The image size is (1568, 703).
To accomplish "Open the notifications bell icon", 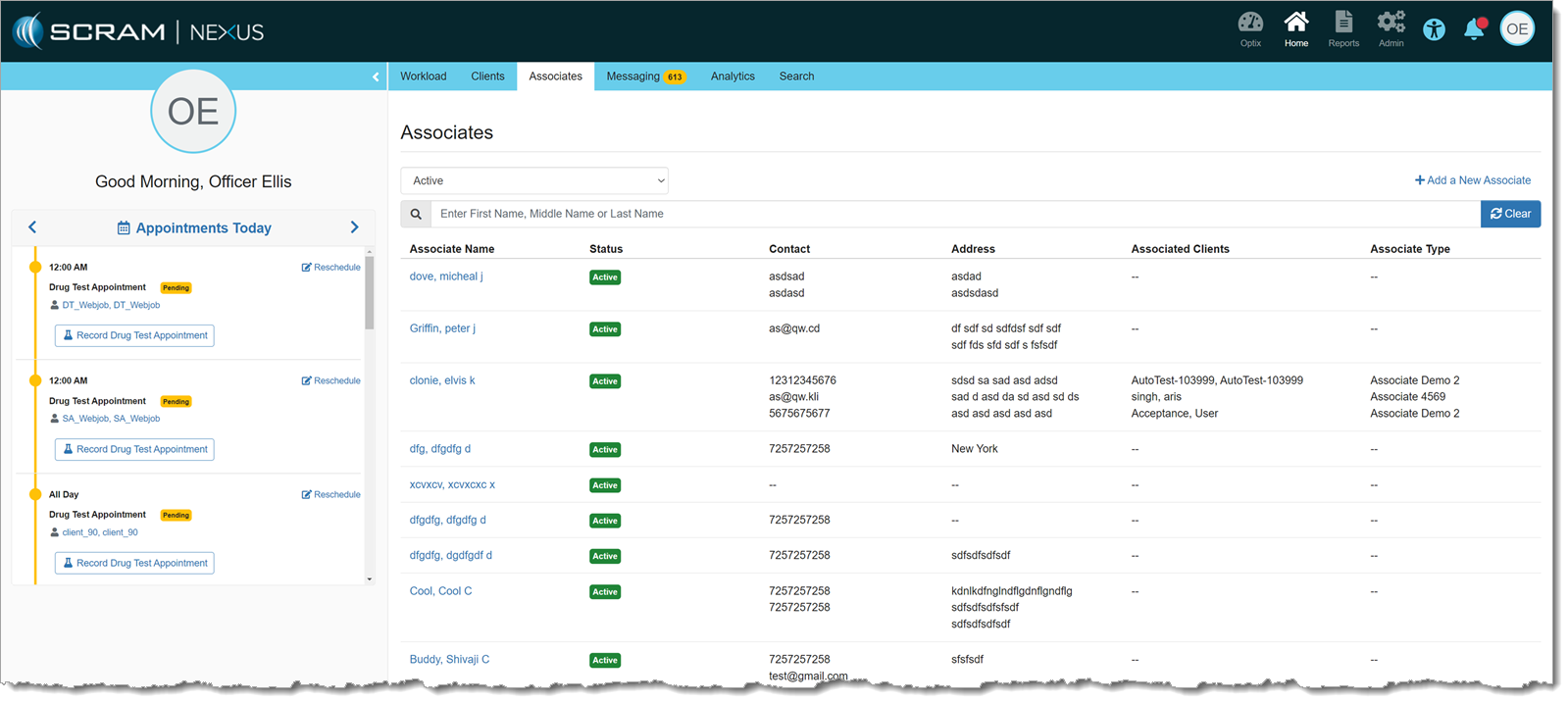I will [1474, 29].
